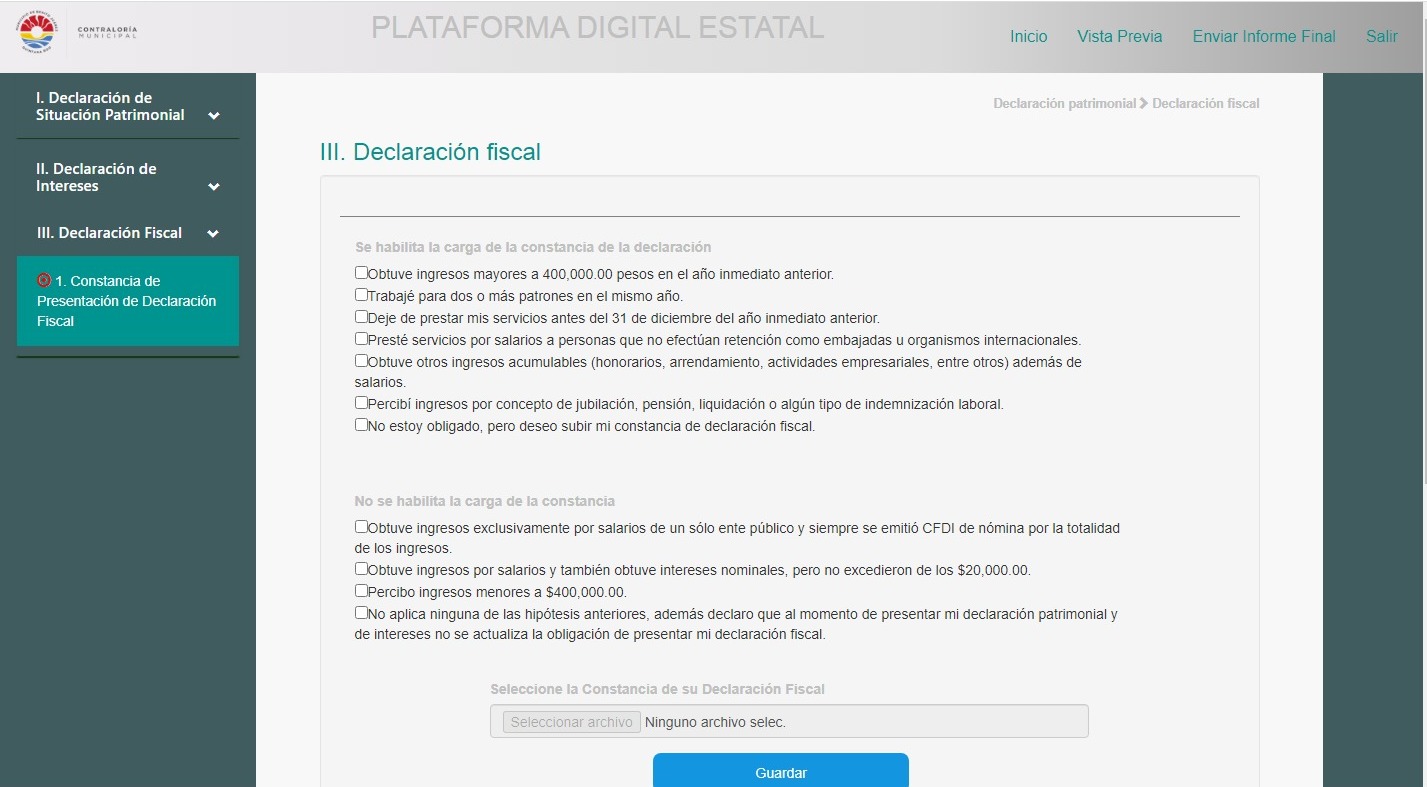The height and width of the screenshot is (787, 1427).
Task: Check 'No estoy obligado' checkbox
Action: [x=361, y=425]
